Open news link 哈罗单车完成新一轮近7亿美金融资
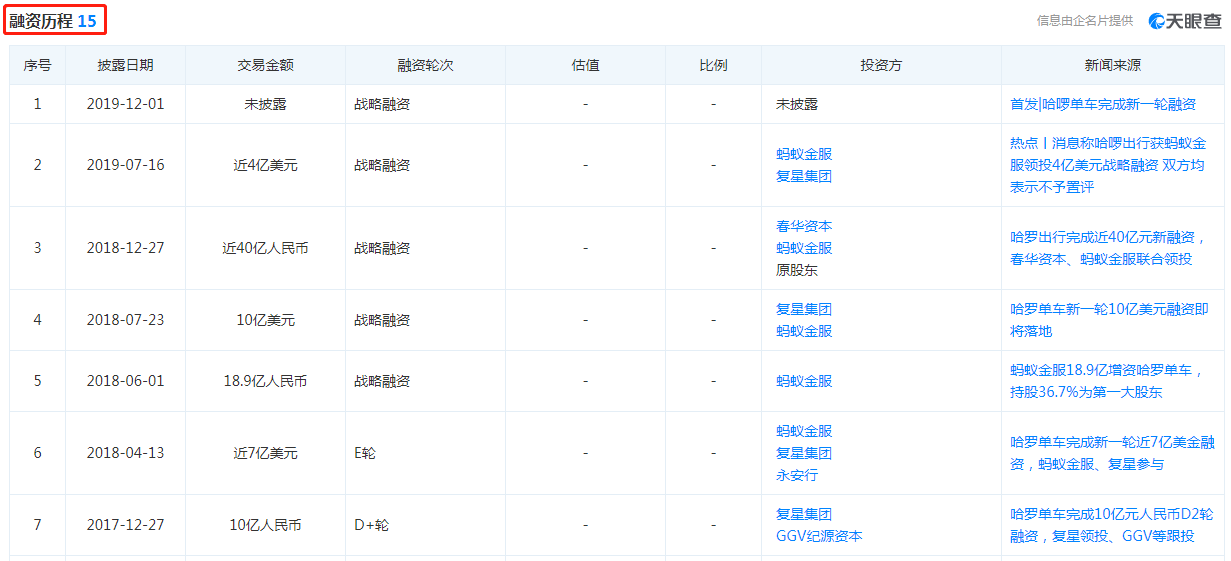1231x561 pixels. [x=1112, y=453]
